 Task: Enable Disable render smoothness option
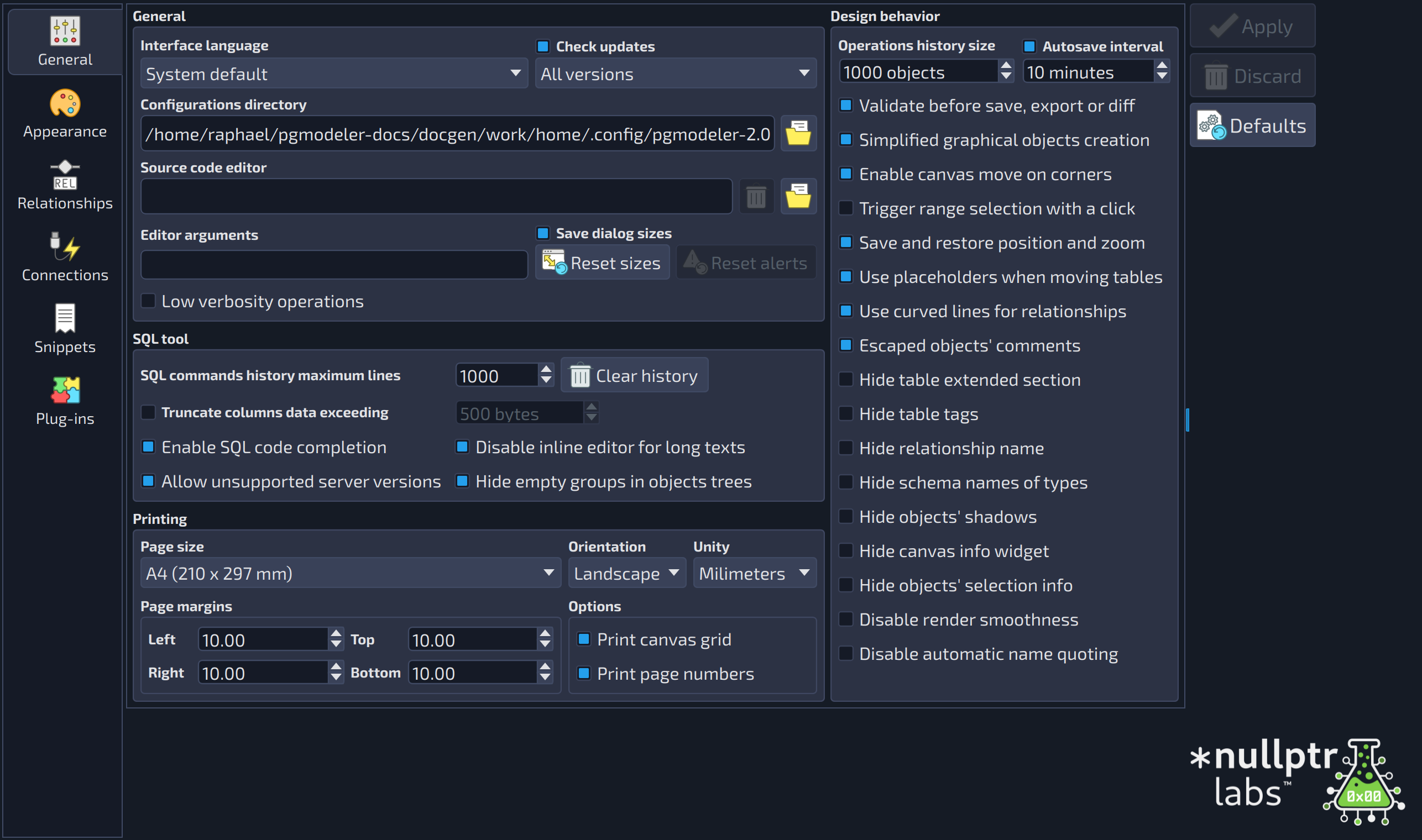tap(845, 619)
